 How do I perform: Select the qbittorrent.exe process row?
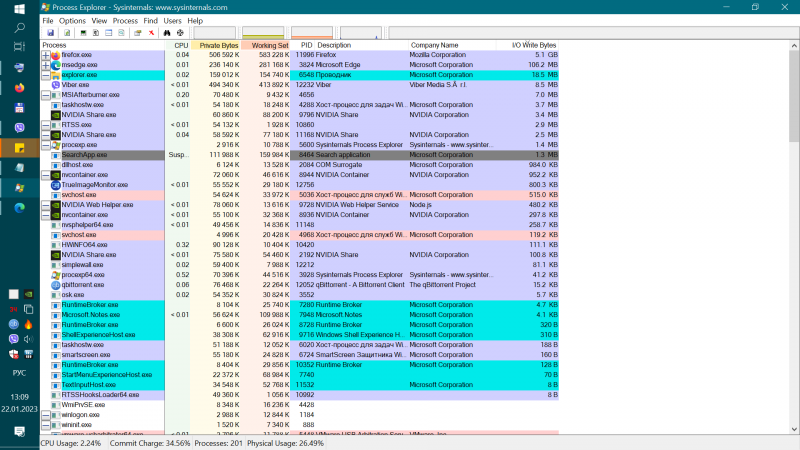coord(299,285)
